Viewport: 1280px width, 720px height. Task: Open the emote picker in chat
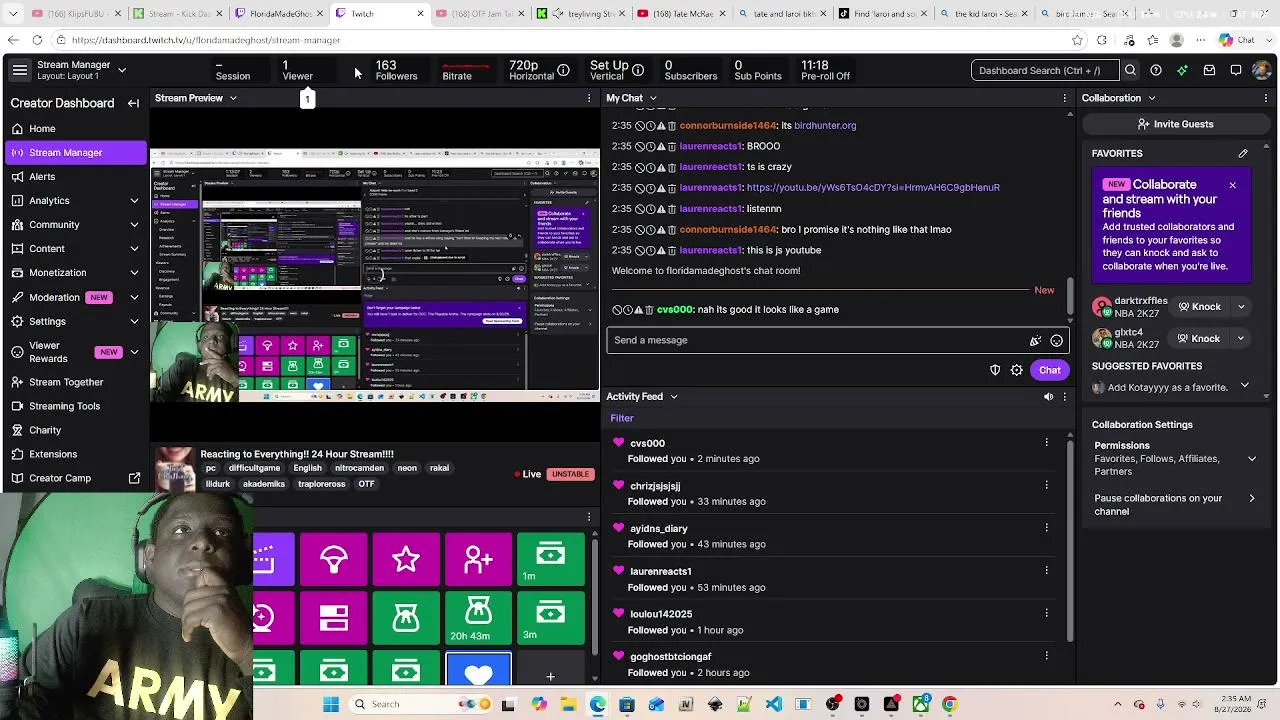(x=1056, y=340)
